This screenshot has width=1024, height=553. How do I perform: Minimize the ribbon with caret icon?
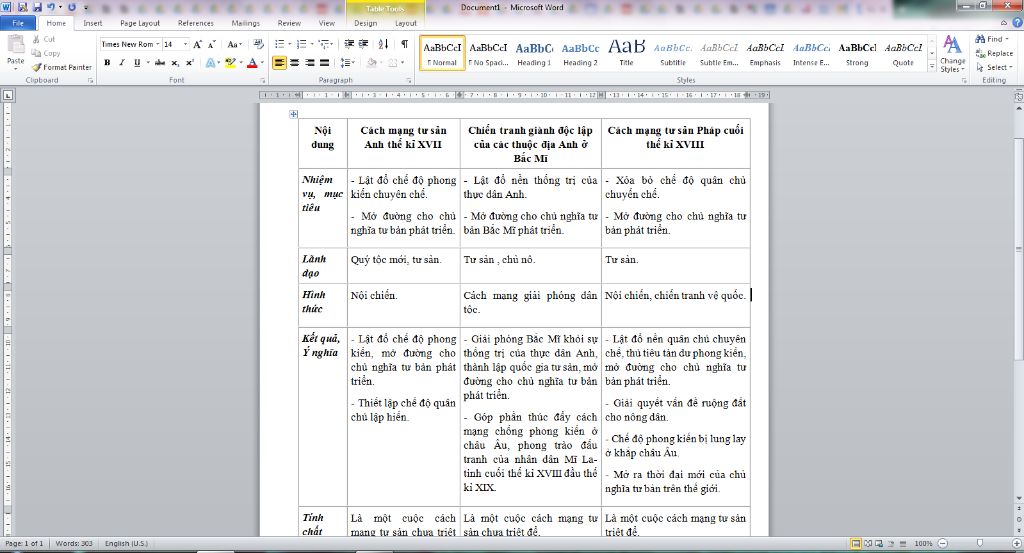(x=1006, y=23)
